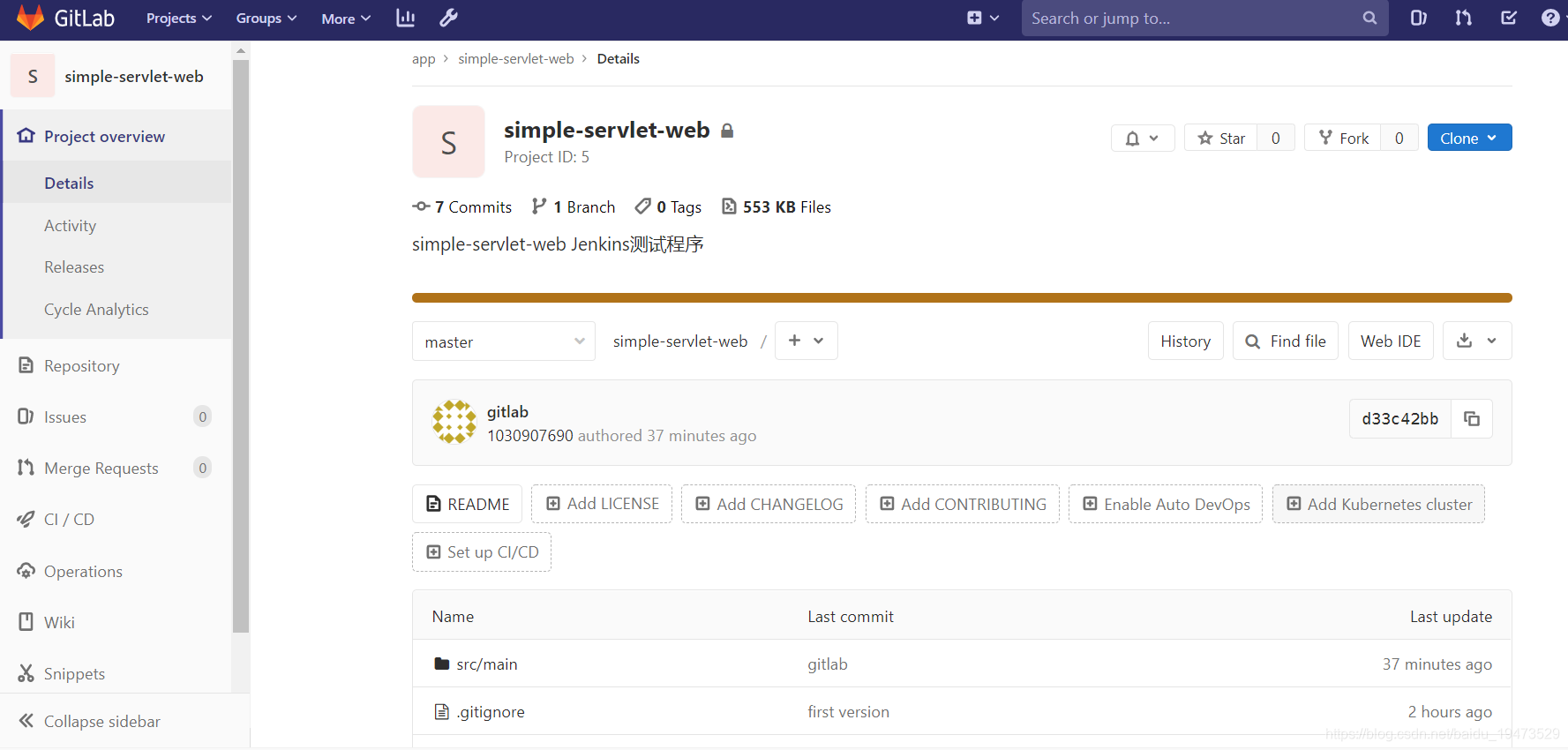Click Find file button
Screen dimensions: 1568x750
click(x=1286, y=341)
